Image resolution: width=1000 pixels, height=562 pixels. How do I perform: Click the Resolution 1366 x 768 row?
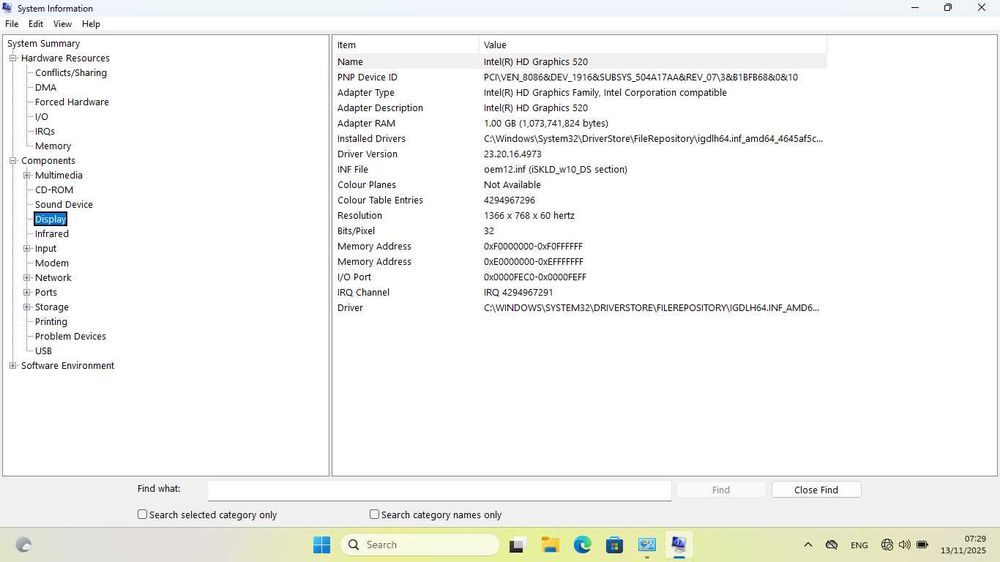pos(580,216)
